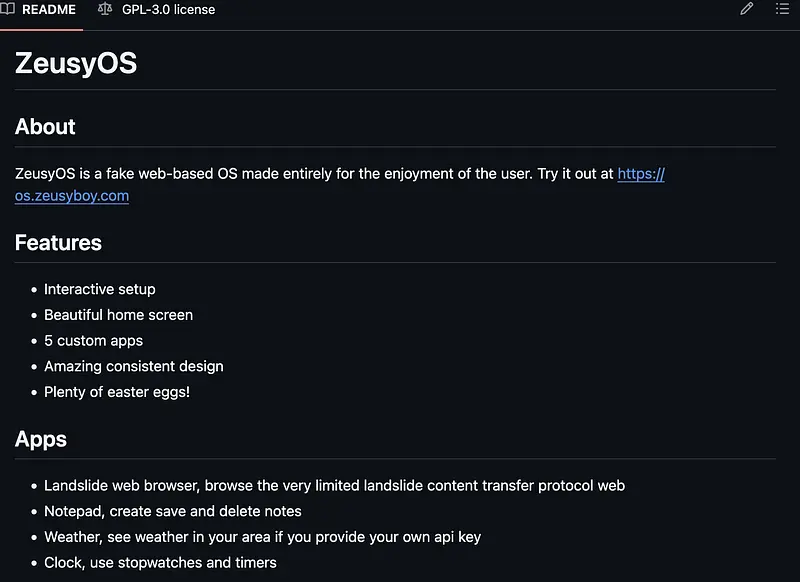This screenshot has width=800, height=582.
Task: Click the pencil edit file icon
Action: point(746,9)
